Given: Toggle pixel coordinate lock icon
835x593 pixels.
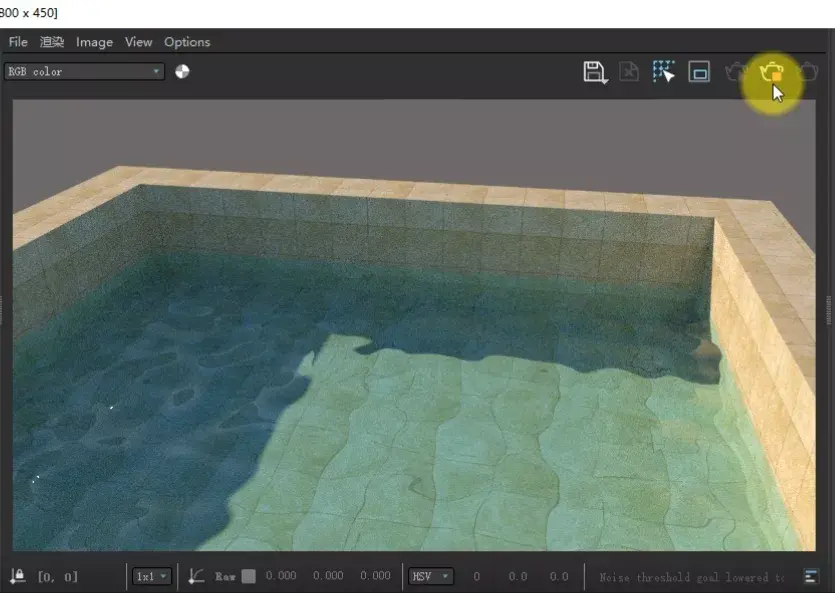Looking at the screenshot, I should (x=17, y=576).
